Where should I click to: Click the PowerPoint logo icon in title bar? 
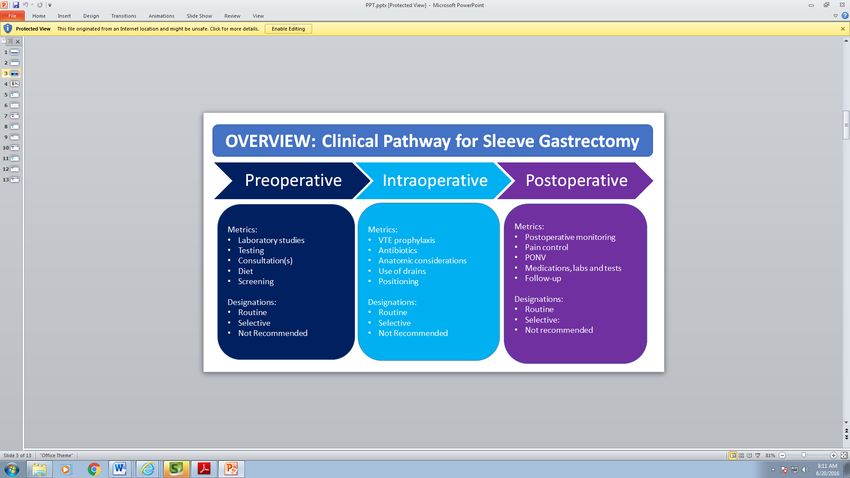[4, 5]
